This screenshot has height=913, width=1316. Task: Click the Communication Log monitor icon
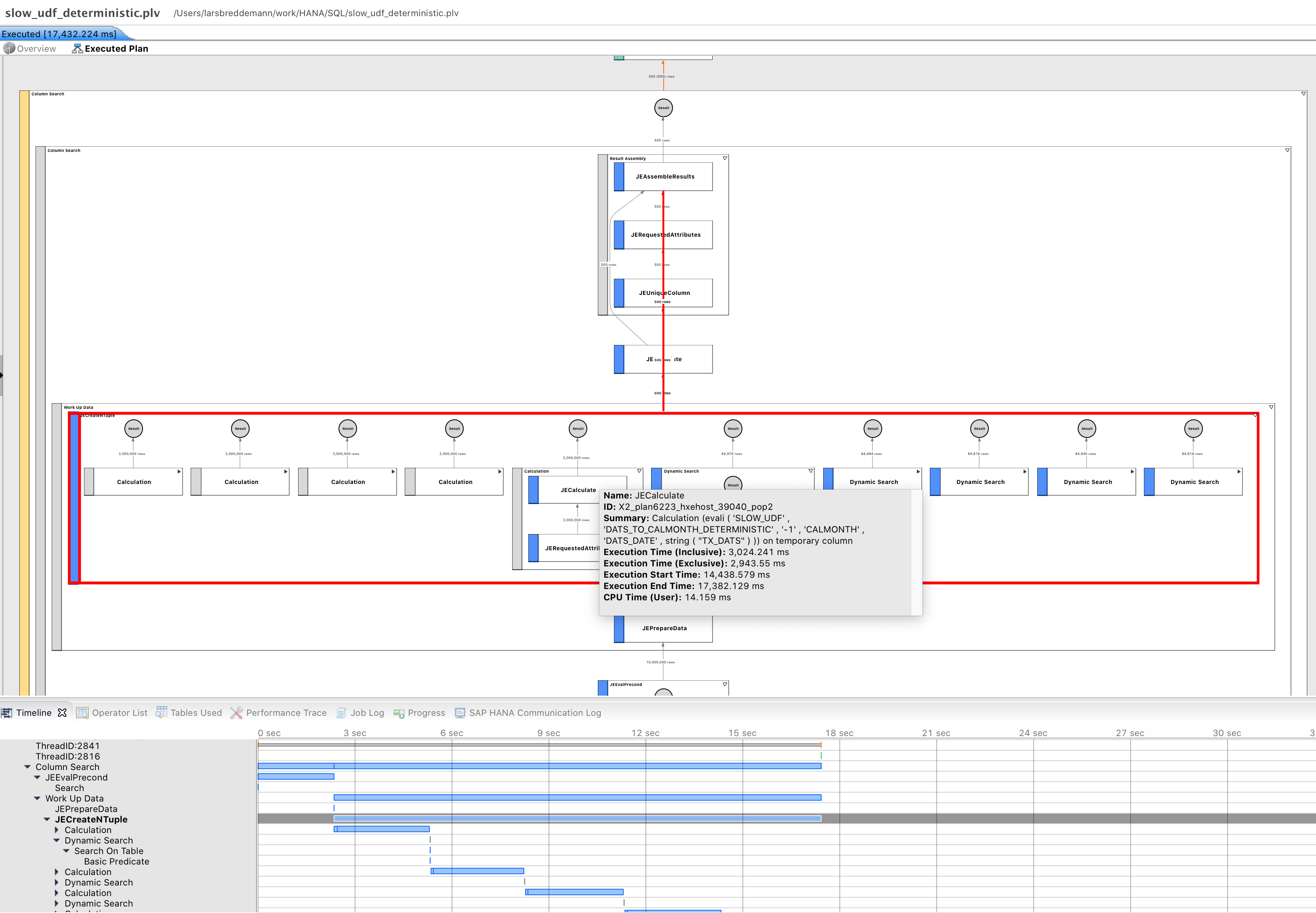coord(460,713)
